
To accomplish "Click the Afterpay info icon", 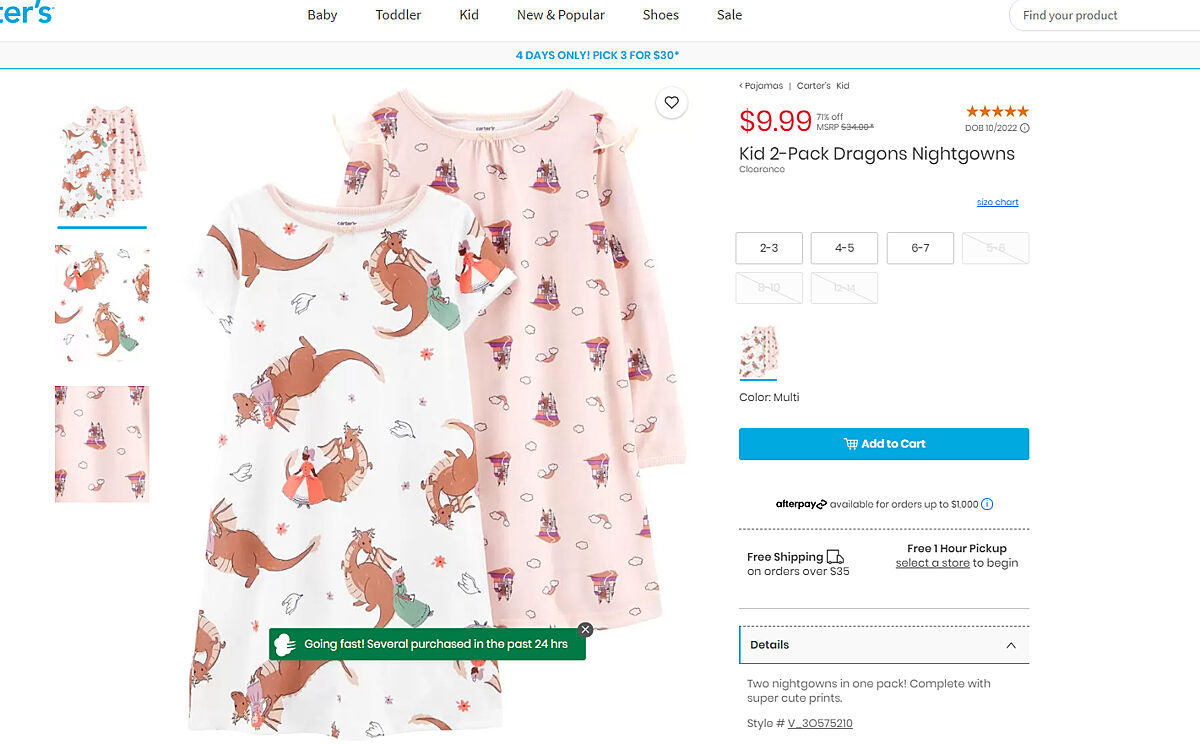I will [x=987, y=504].
